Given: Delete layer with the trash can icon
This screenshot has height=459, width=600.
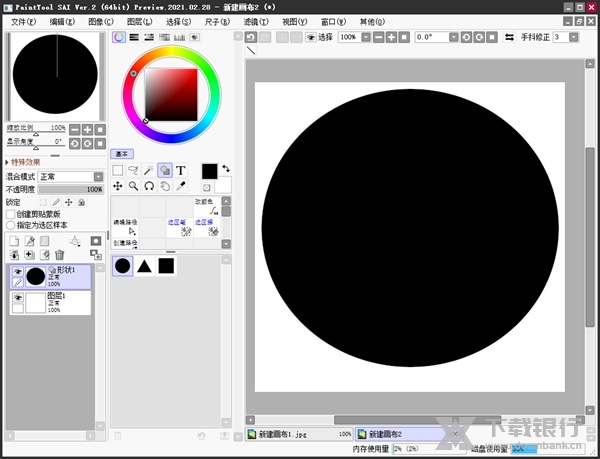Looking at the screenshot, I should coord(59,255).
